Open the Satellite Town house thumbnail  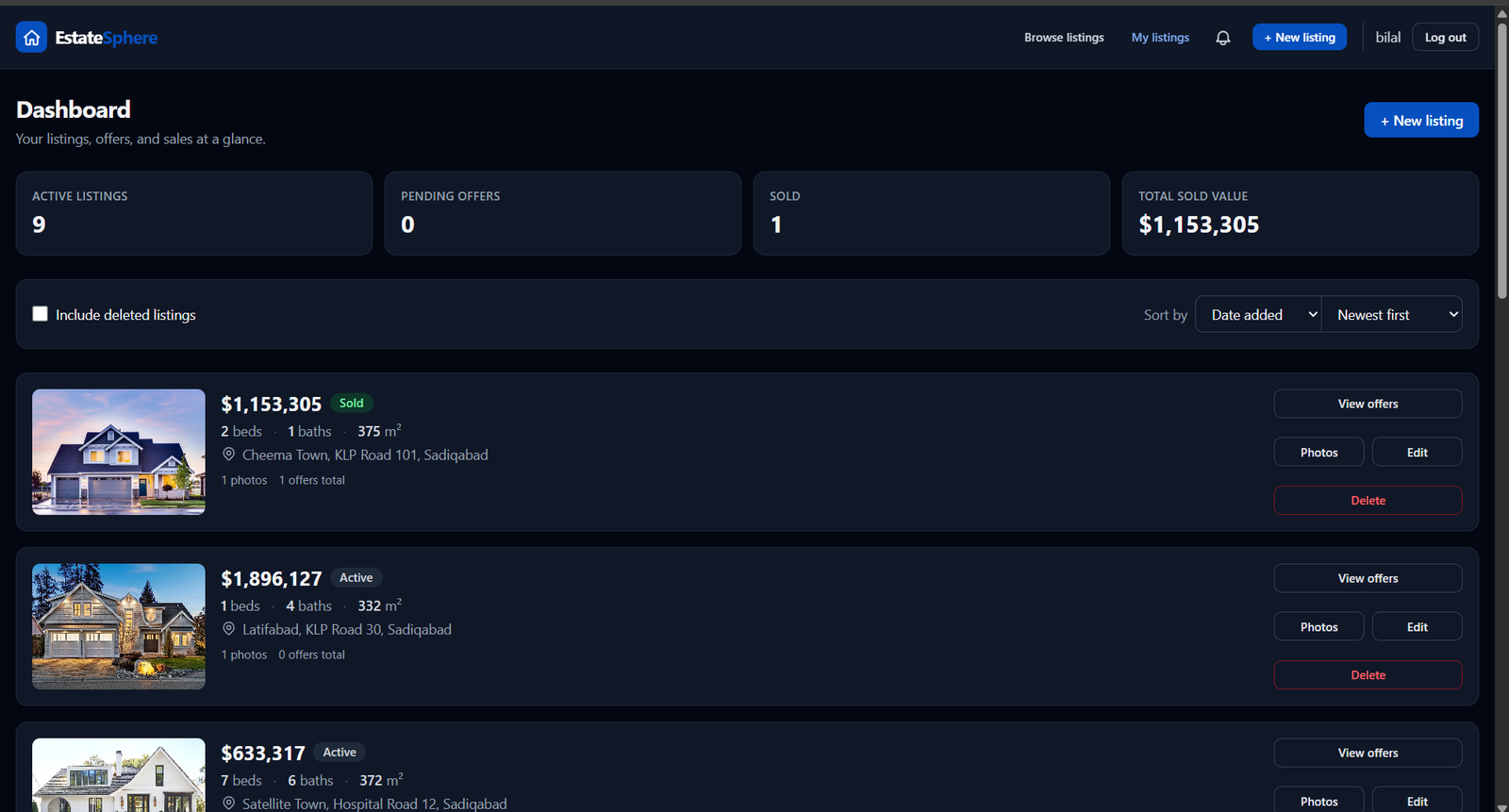[119, 775]
